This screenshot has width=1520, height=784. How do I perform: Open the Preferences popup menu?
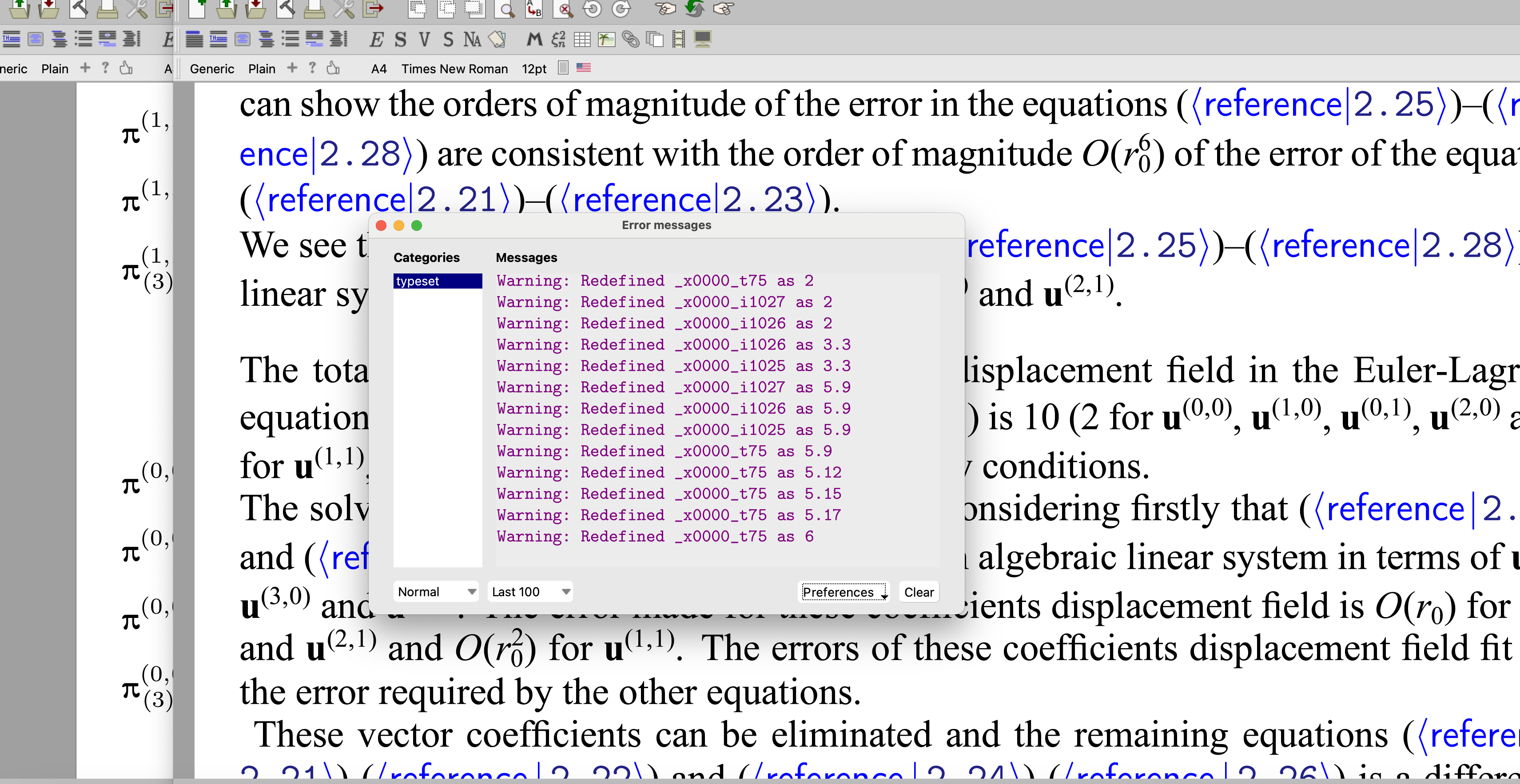(844, 592)
